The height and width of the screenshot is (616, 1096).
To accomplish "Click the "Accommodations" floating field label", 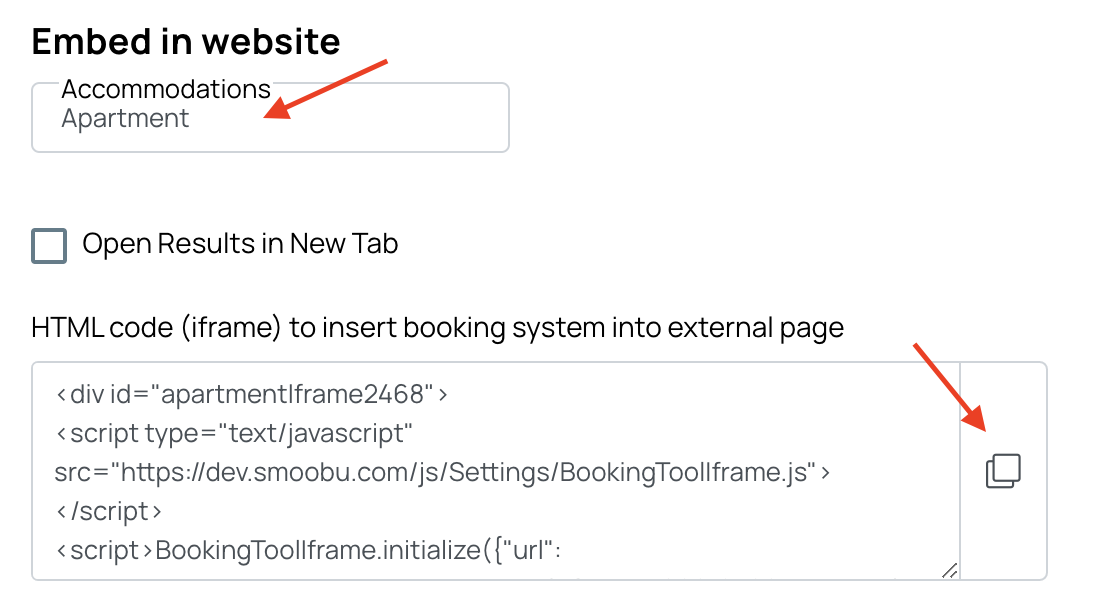I will click(x=166, y=89).
